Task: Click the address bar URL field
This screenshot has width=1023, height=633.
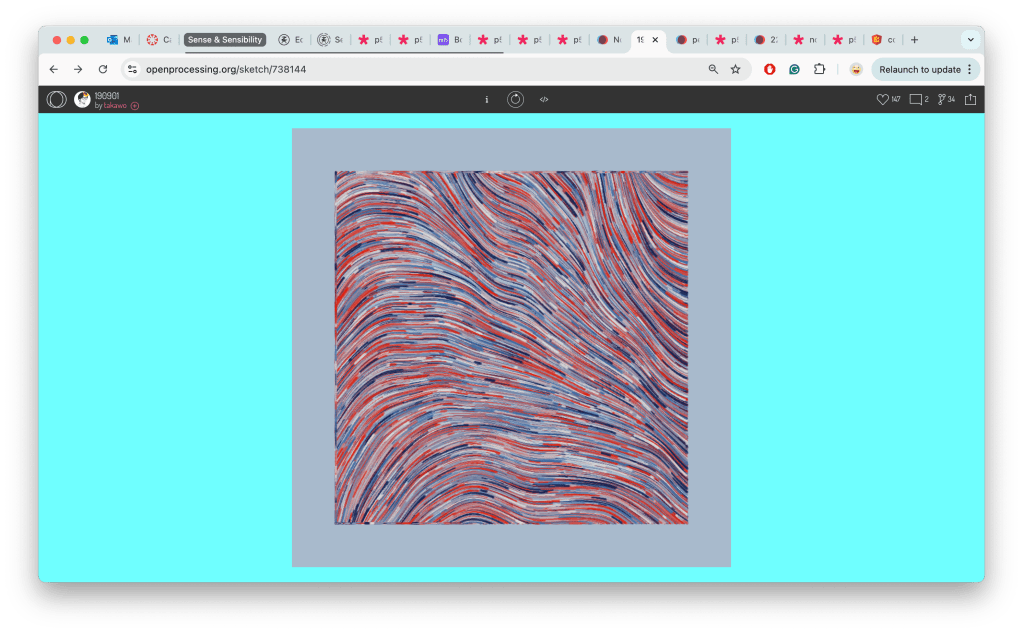Action: point(400,69)
